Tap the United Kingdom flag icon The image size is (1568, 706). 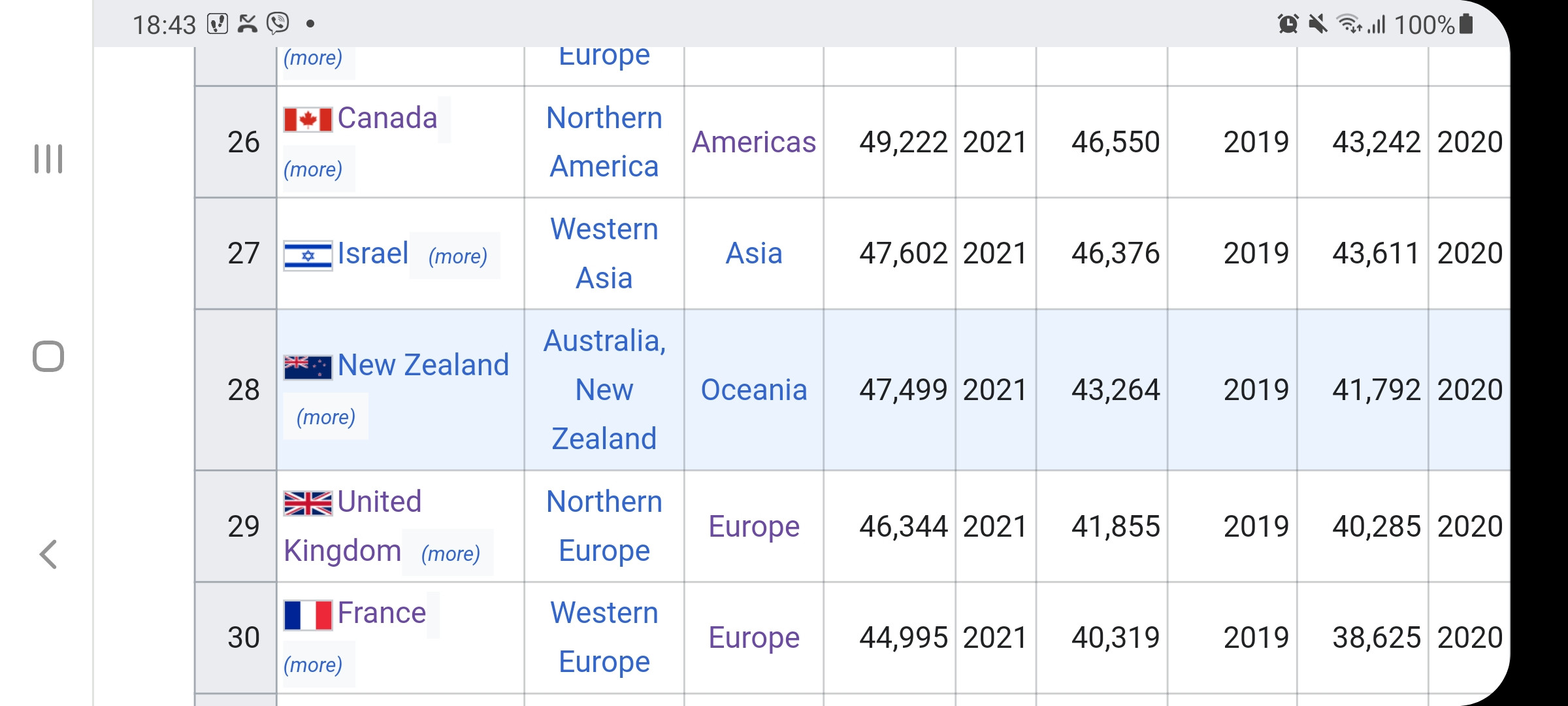308,503
